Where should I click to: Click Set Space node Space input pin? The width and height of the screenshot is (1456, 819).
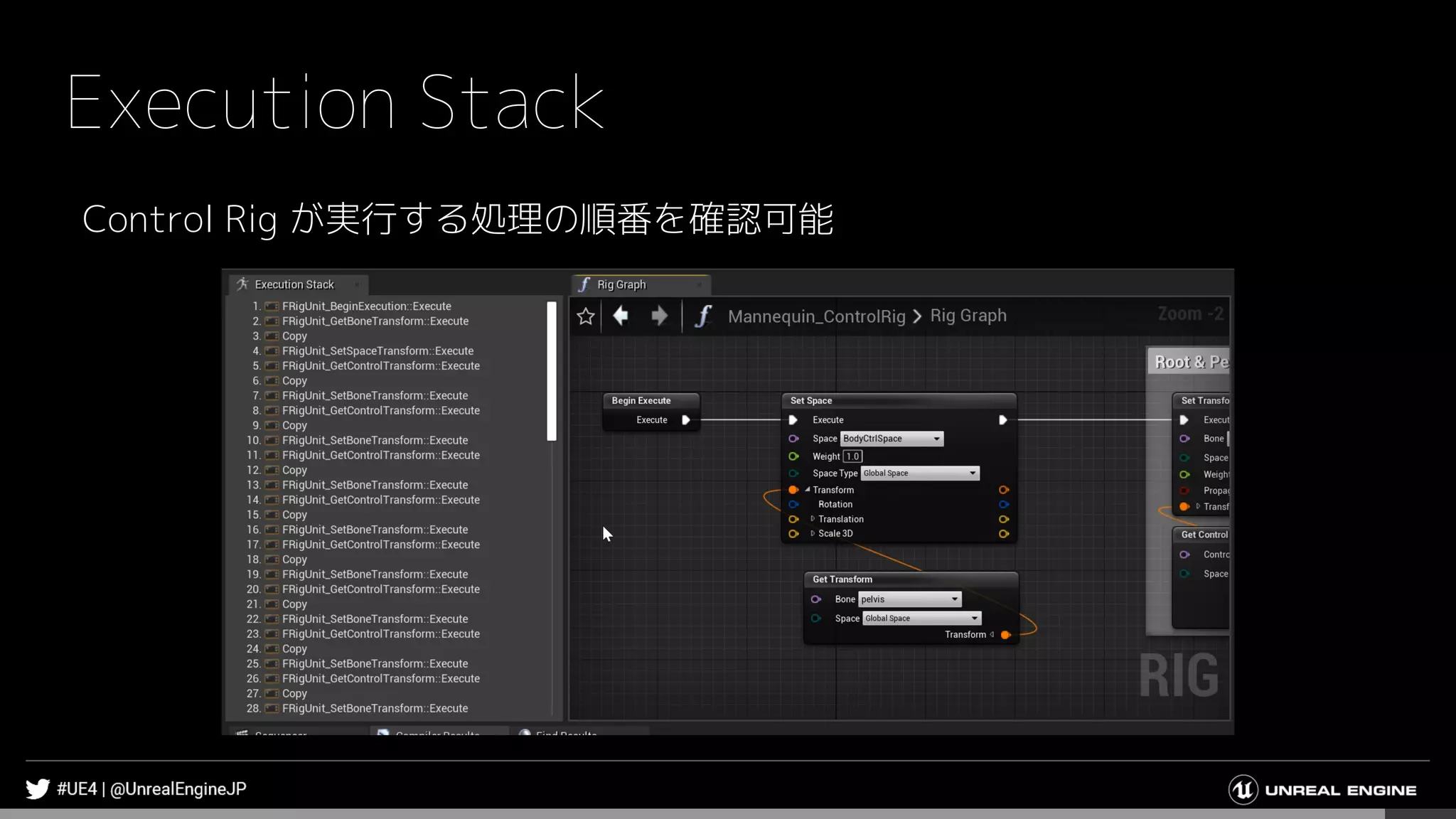(x=793, y=439)
